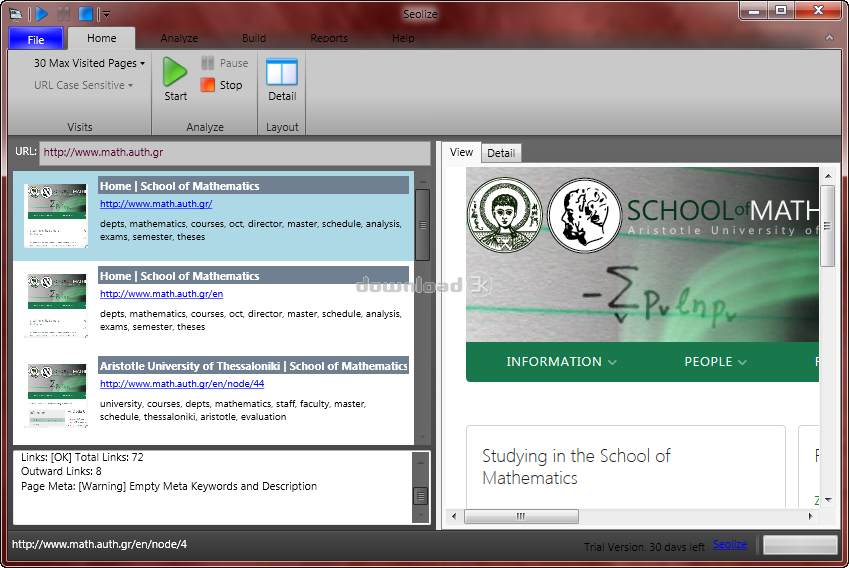This screenshot has width=849, height=568.
Task: Click the status bar URL text node/4
Action: click(x=99, y=544)
